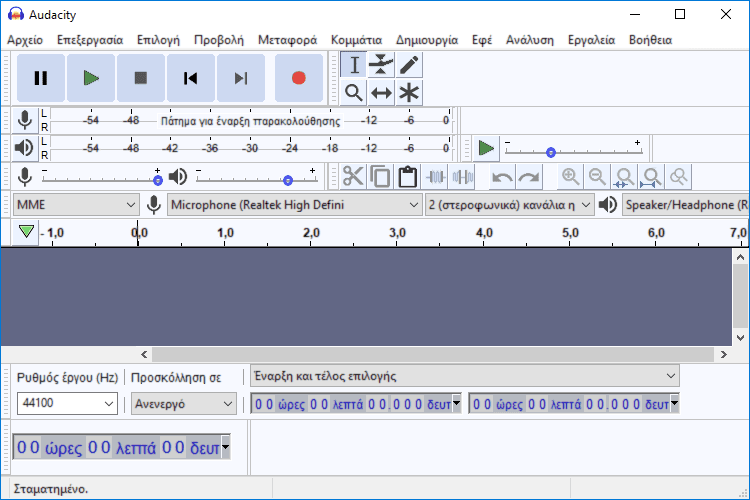Open the 44100 project rate dropdown
This screenshot has height=500, width=750.
point(67,403)
